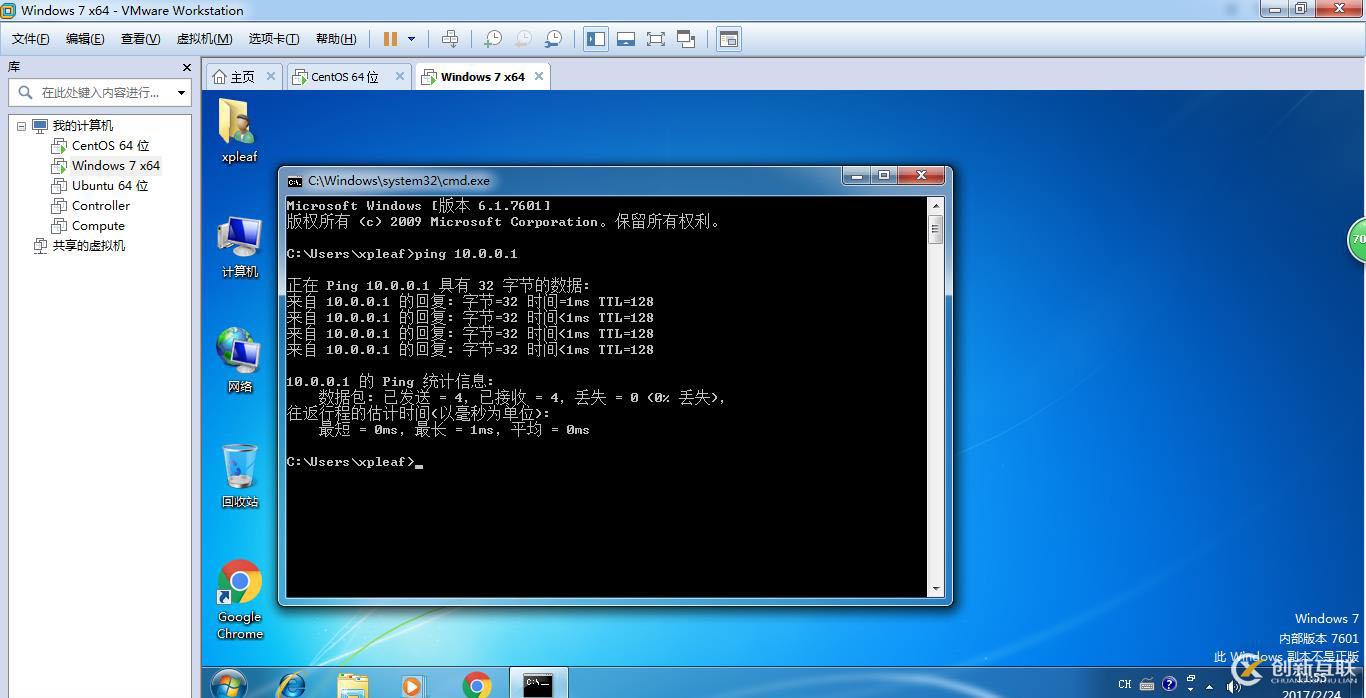This screenshot has height=698, width=1366.
Task: Open the Windows Start button
Action: click(229, 685)
